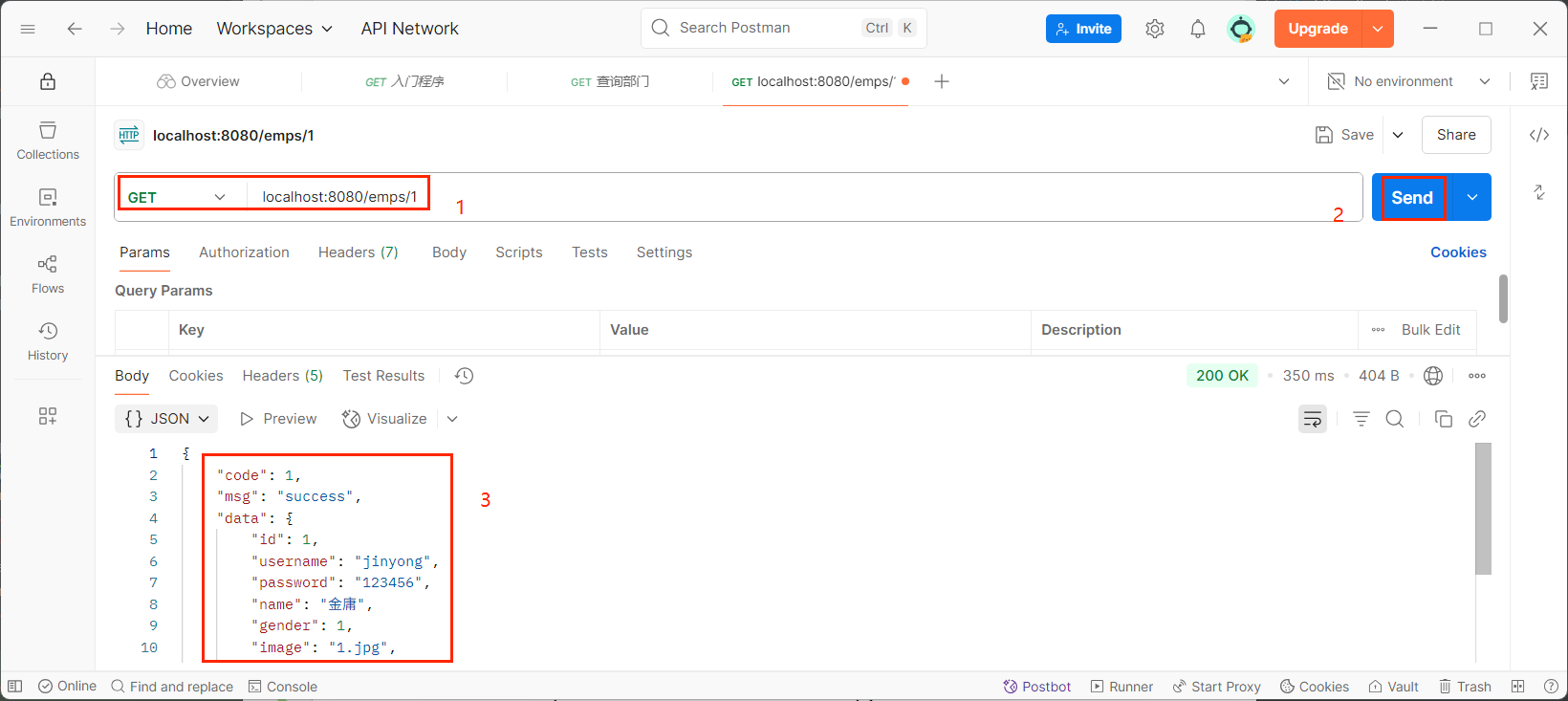
Task: Open response history clock icon
Action: coord(464,376)
